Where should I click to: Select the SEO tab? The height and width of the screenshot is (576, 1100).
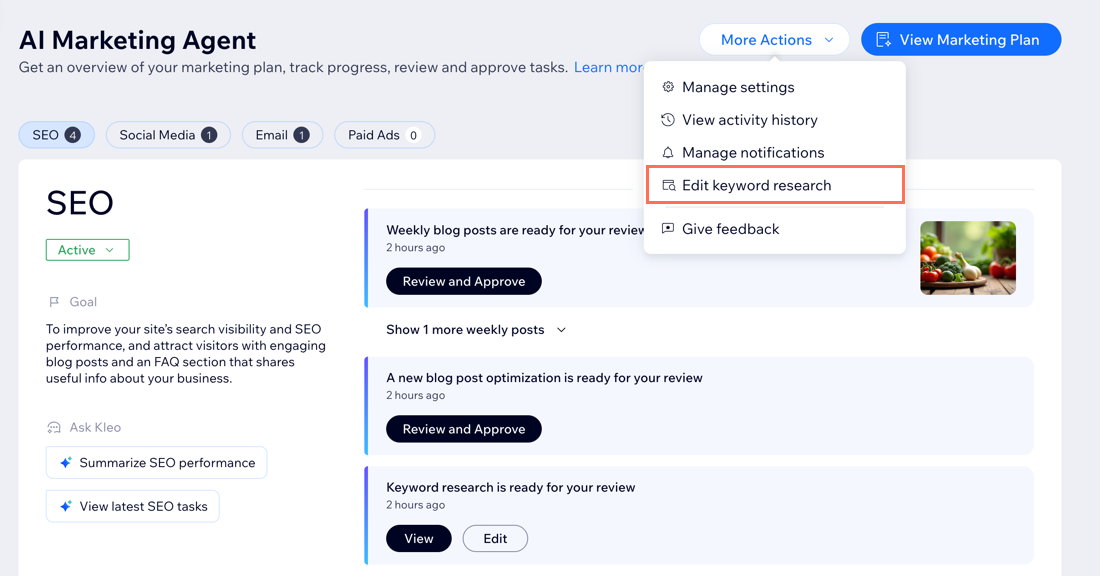[56, 135]
